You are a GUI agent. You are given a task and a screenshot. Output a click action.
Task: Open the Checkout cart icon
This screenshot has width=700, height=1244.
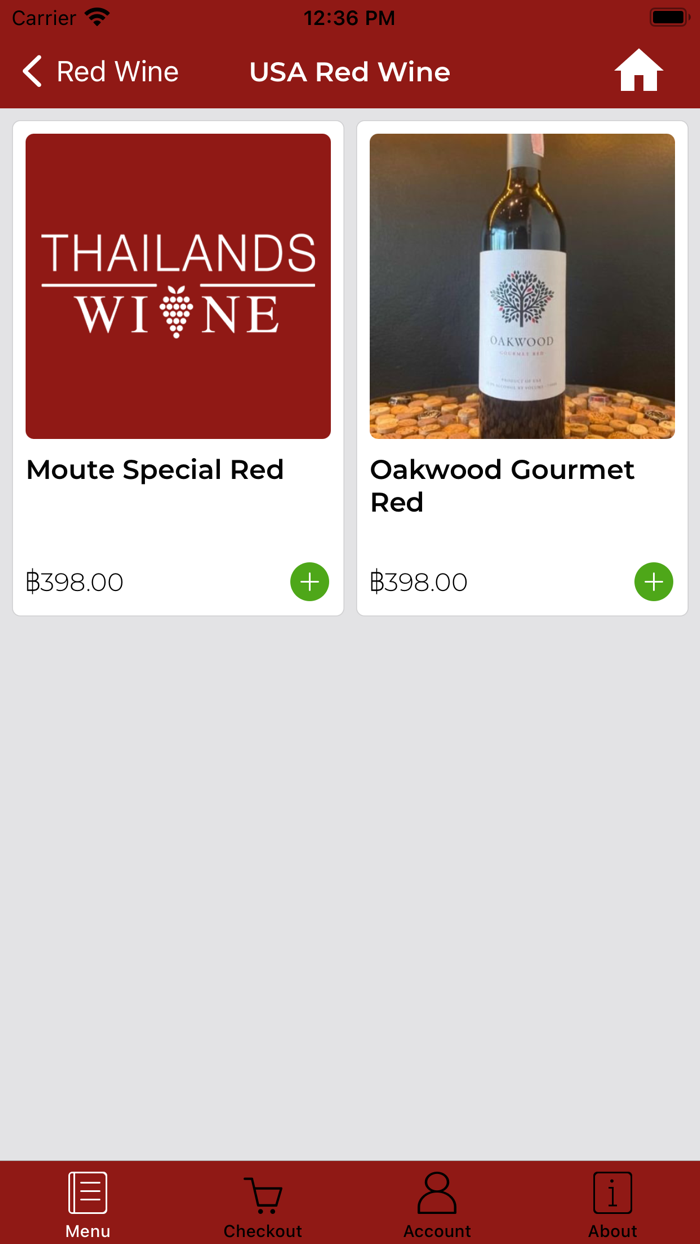pyautogui.click(x=262, y=1190)
